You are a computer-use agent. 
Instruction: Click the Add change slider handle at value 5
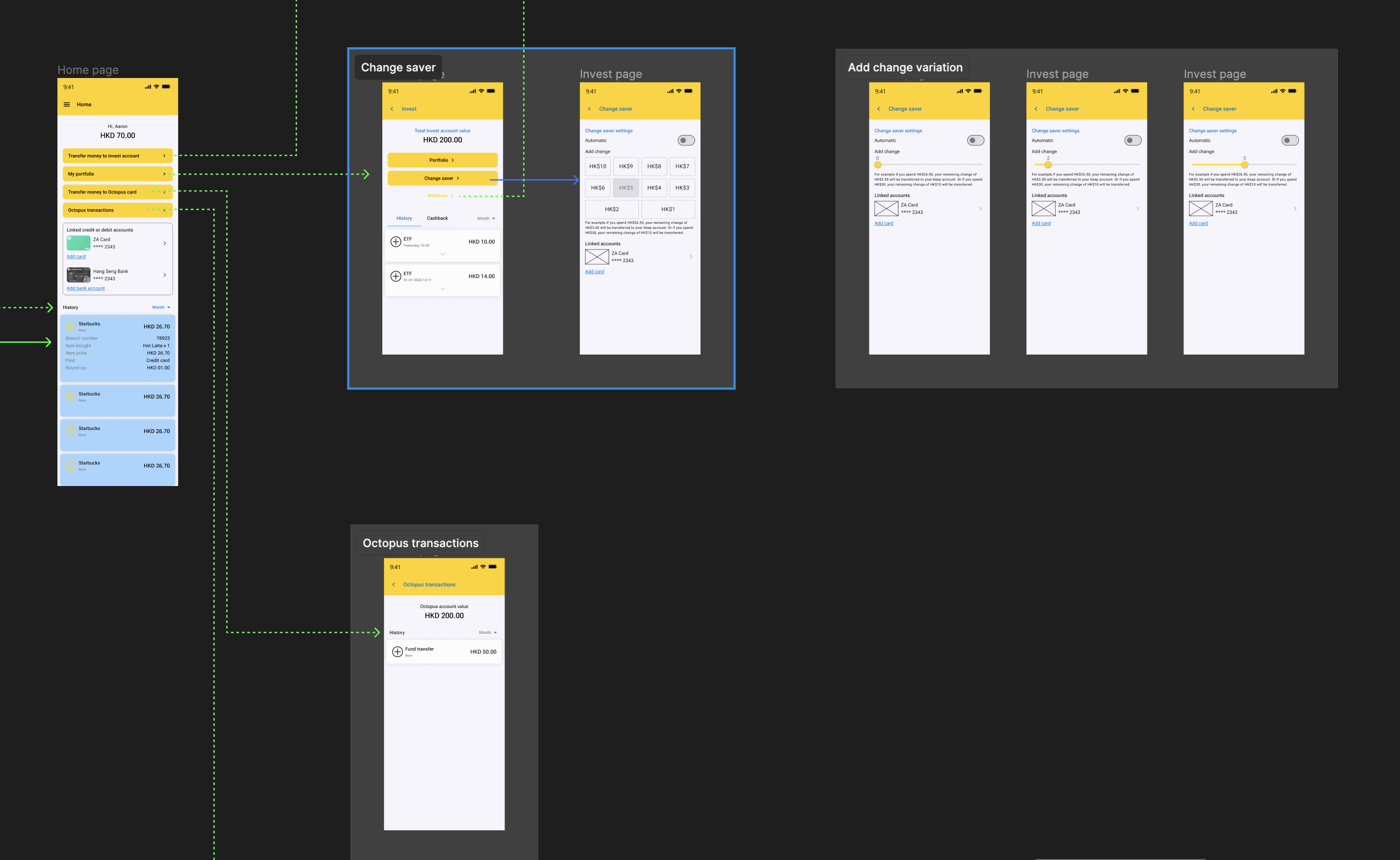[x=1244, y=165]
